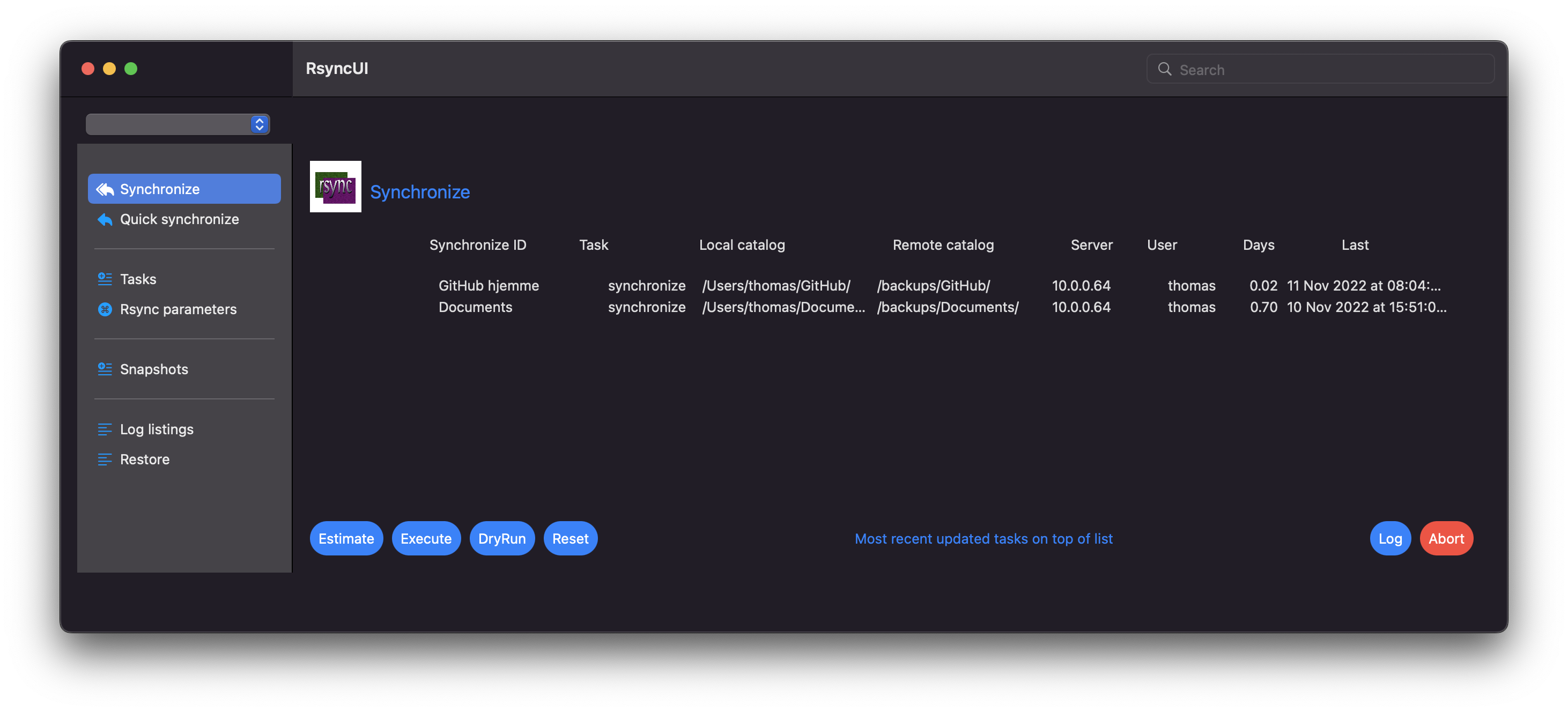
Task: Click the DryRun button
Action: point(501,539)
